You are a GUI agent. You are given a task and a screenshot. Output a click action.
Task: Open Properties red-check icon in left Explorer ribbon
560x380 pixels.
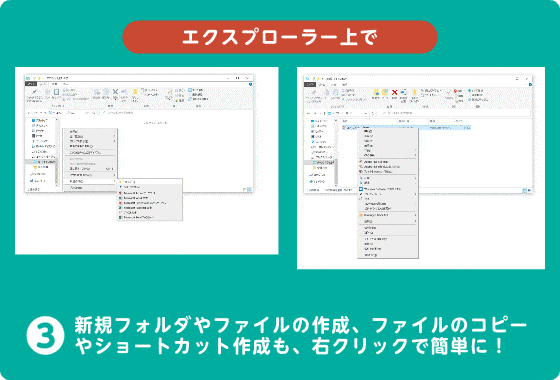click(x=170, y=92)
